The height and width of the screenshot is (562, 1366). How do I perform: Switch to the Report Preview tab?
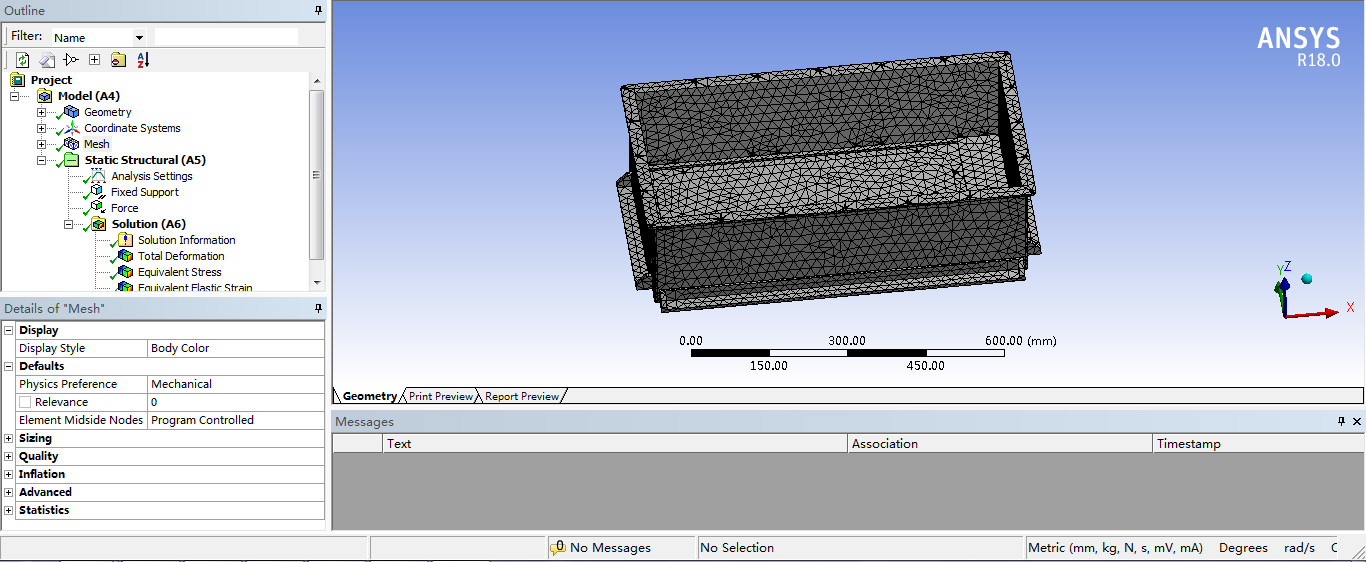pyautogui.click(x=521, y=397)
